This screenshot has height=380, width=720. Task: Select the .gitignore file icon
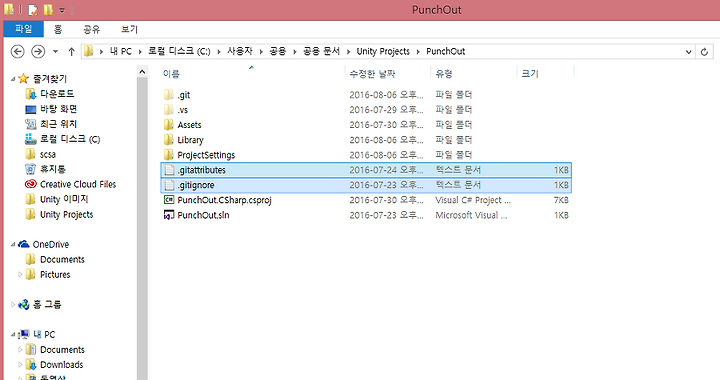[169, 185]
